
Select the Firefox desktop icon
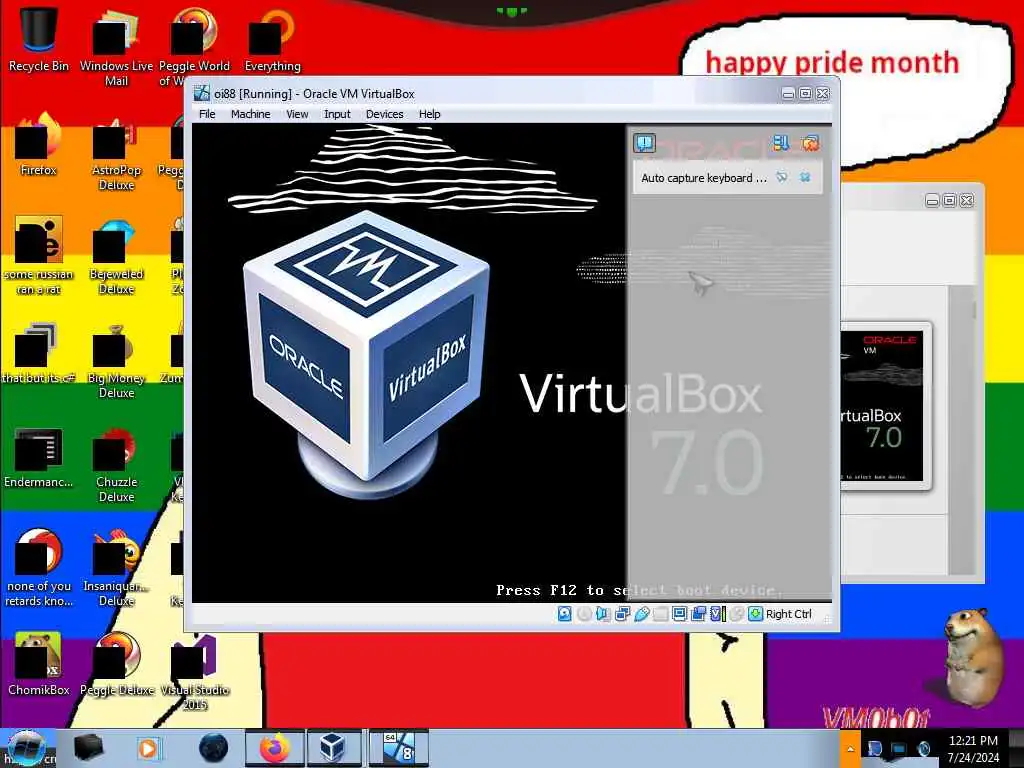(x=38, y=144)
